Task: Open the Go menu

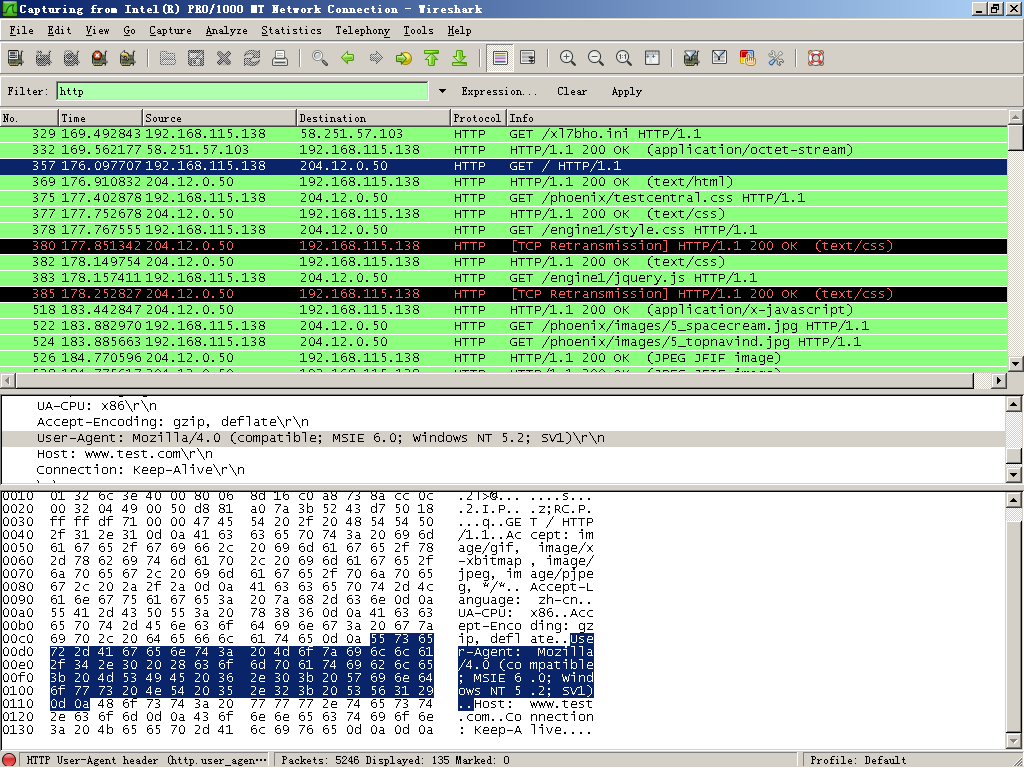Action: coord(129,31)
